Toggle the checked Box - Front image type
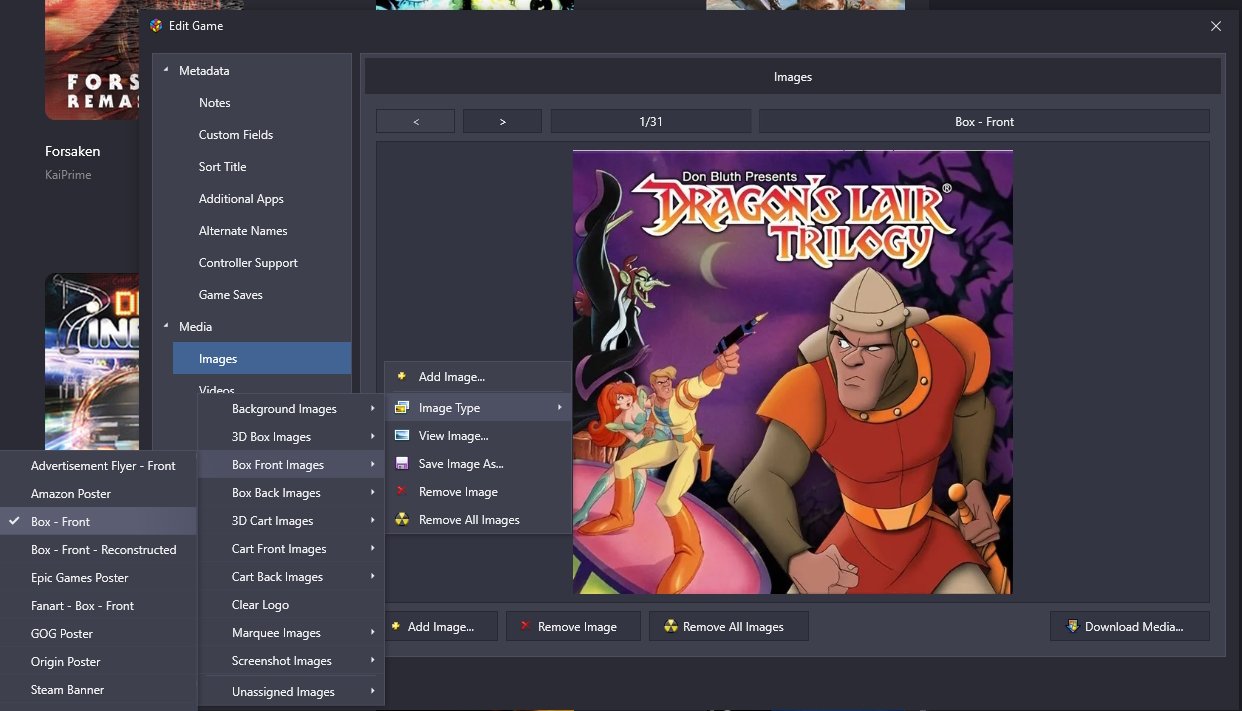 click(98, 522)
